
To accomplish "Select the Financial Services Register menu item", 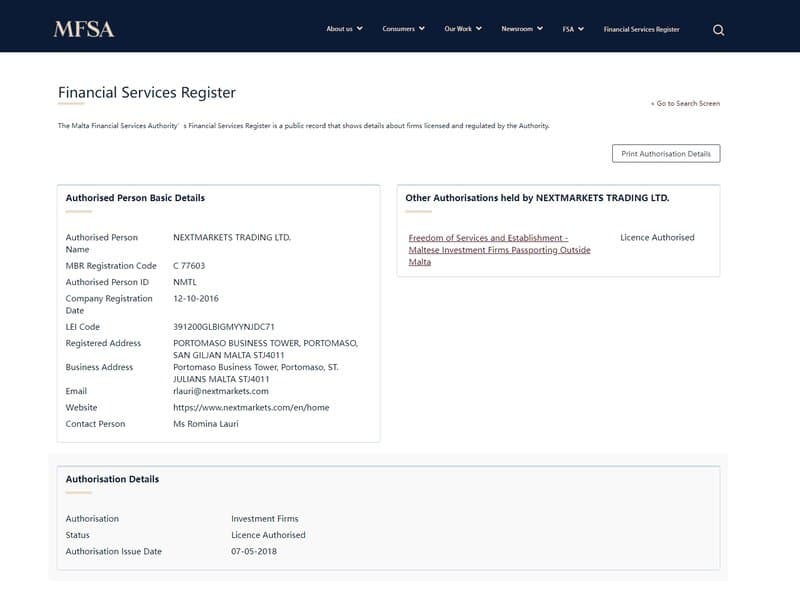I will pos(640,30).
